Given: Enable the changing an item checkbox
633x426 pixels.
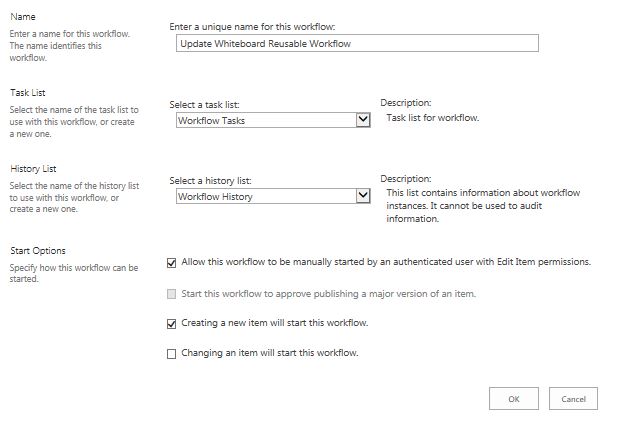Looking at the screenshot, I should pos(172,354).
